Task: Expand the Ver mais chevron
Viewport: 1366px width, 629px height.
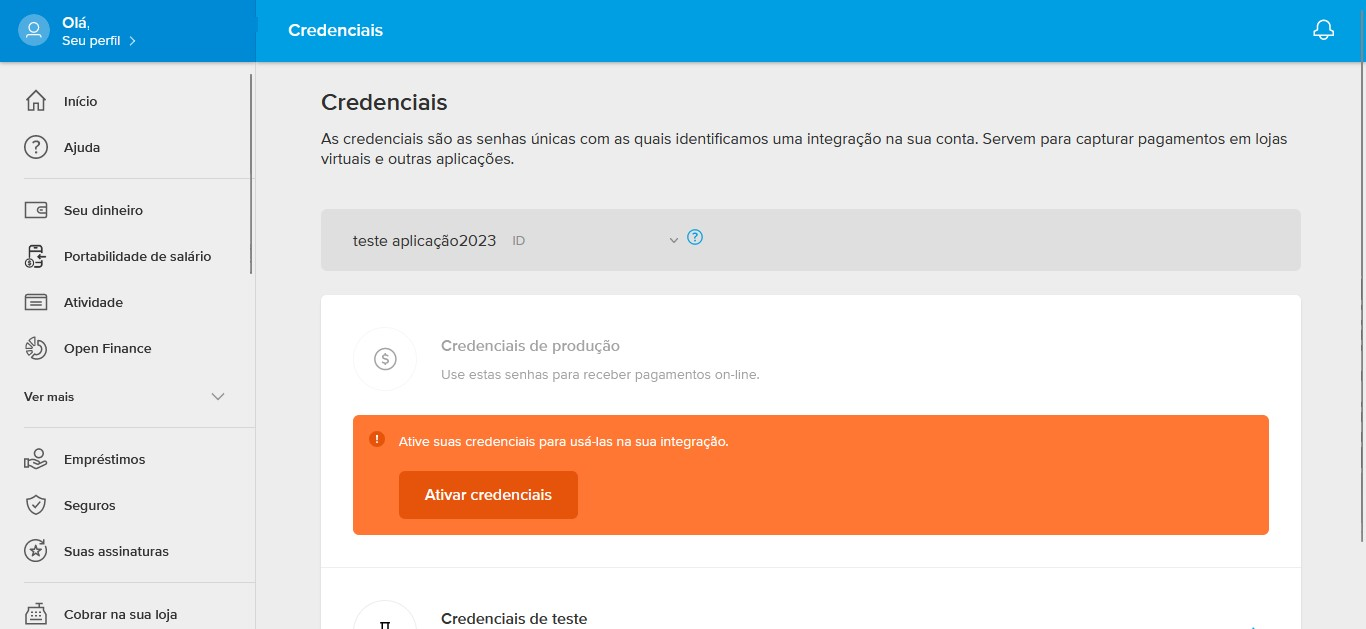Action: pos(219,397)
